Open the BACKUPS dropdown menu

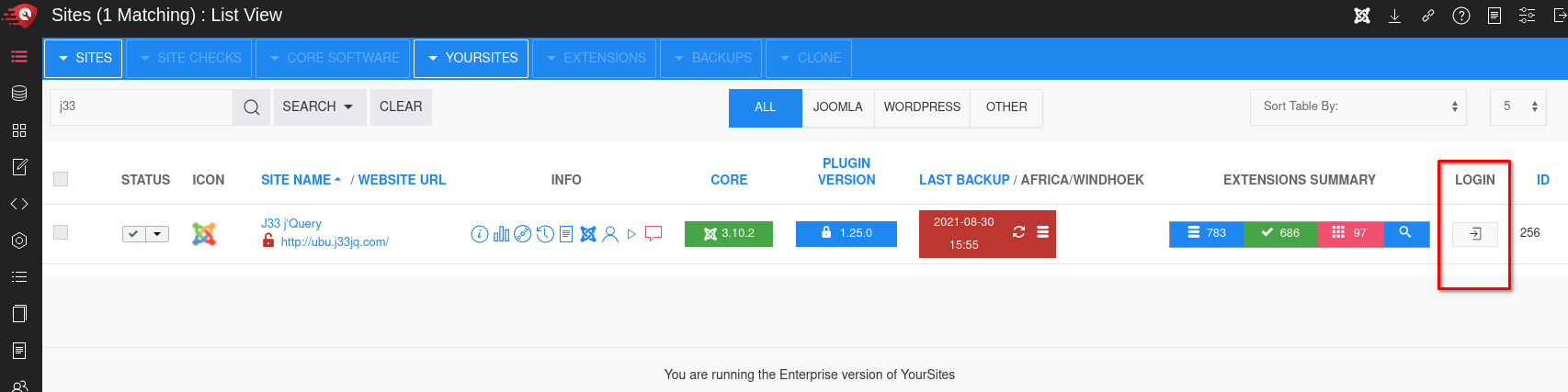pyautogui.click(x=711, y=58)
